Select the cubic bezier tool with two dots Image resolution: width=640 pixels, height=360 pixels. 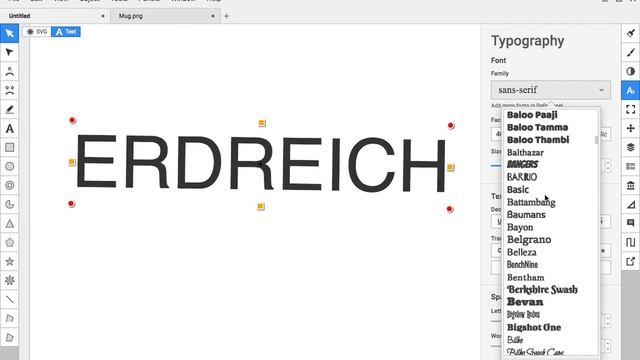coord(9,90)
